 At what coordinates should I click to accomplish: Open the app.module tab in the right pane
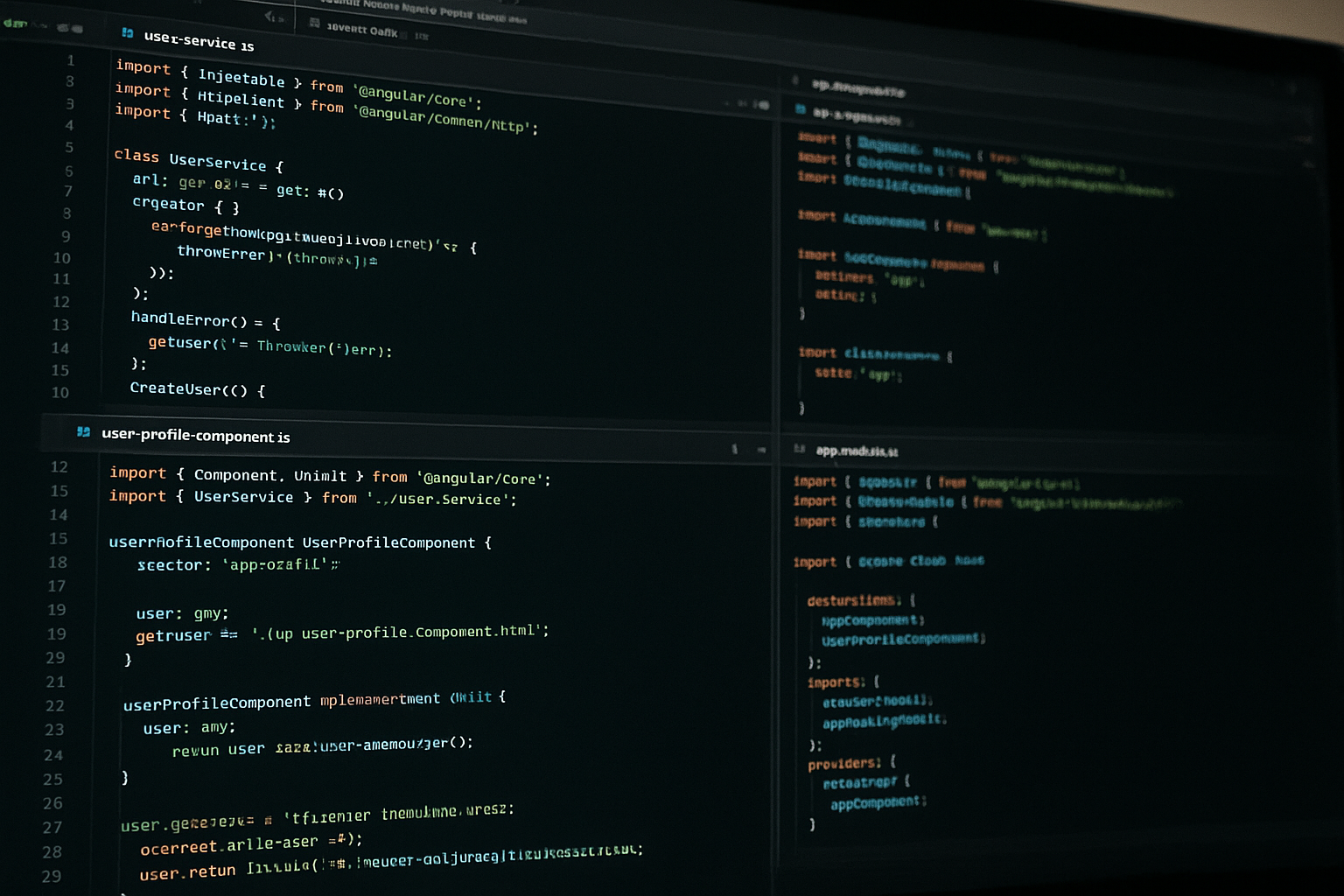(x=856, y=451)
